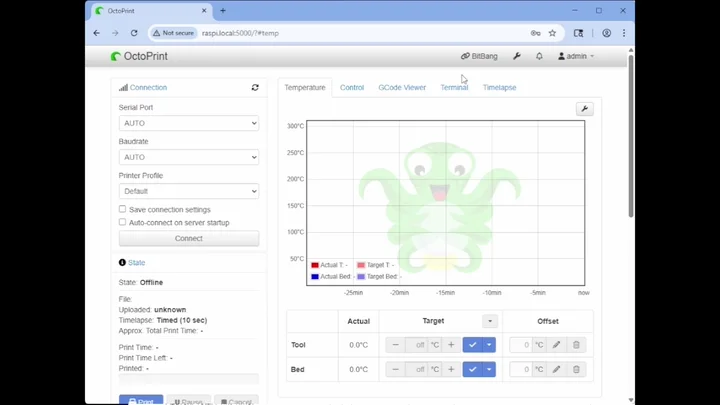Screen dimensions: 720x405
Task: Open Target column header dropdown
Action: [490, 321]
